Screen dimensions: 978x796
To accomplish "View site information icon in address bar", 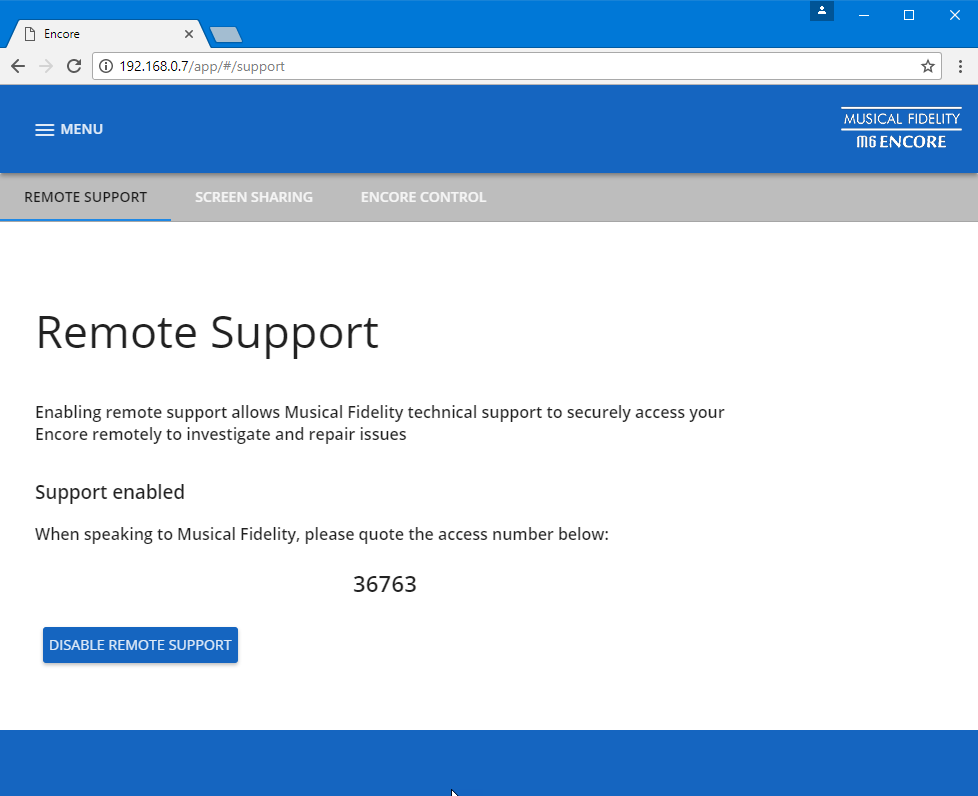I will [106, 66].
